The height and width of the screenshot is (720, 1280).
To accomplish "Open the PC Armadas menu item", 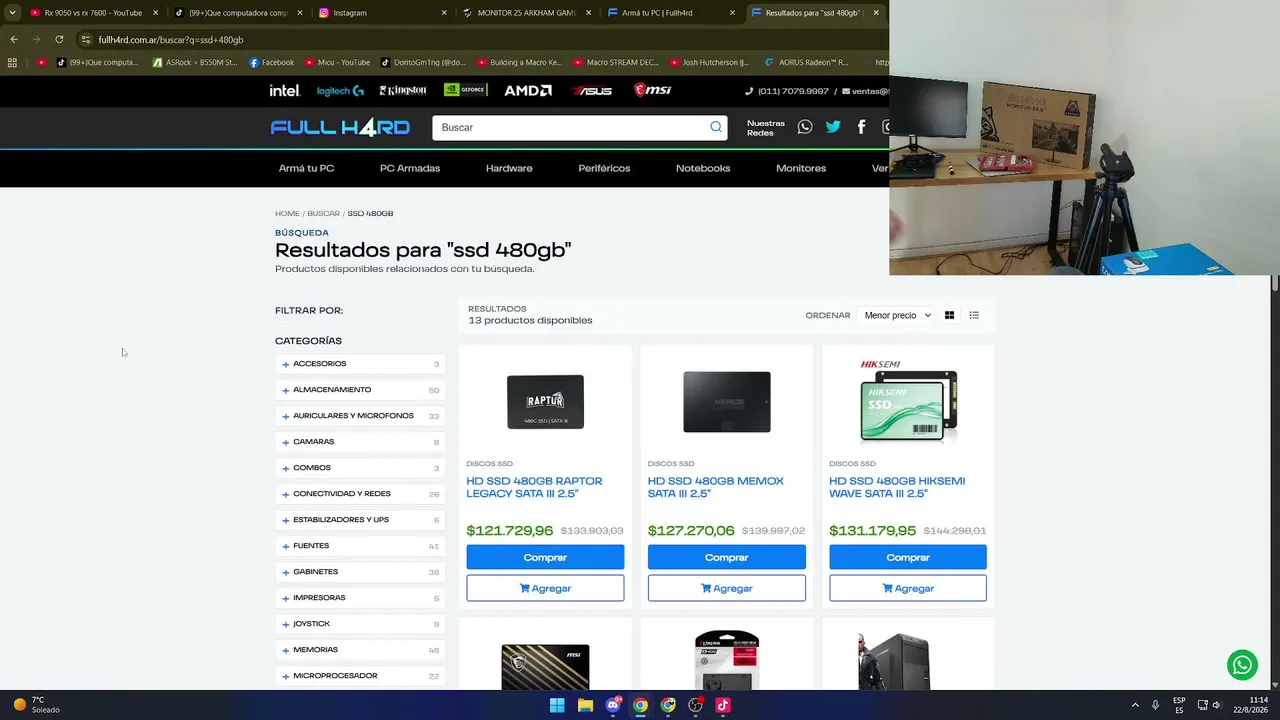I will (410, 168).
